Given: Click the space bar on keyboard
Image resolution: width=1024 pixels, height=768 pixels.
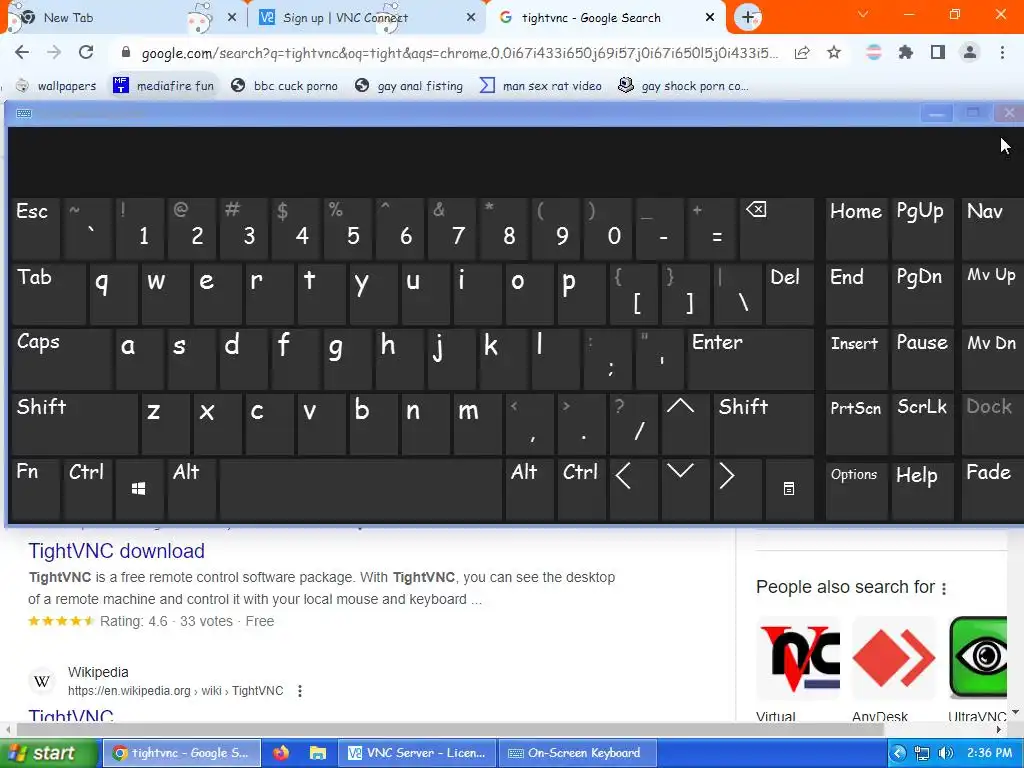Looking at the screenshot, I should click(360, 489).
